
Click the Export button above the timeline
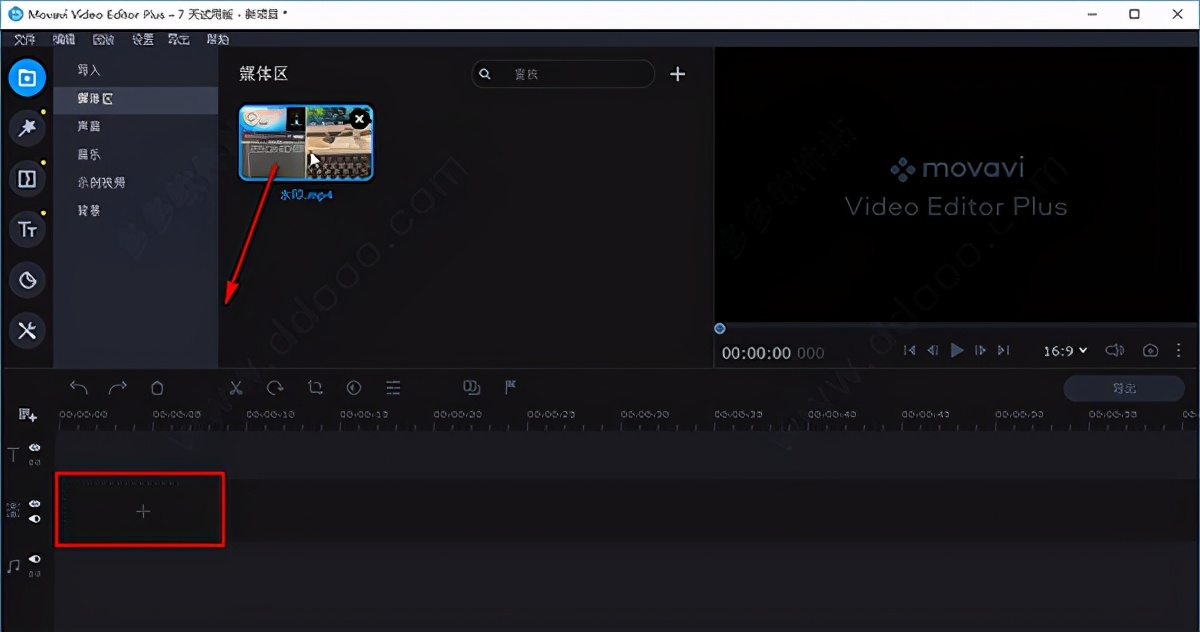[x=1123, y=388]
